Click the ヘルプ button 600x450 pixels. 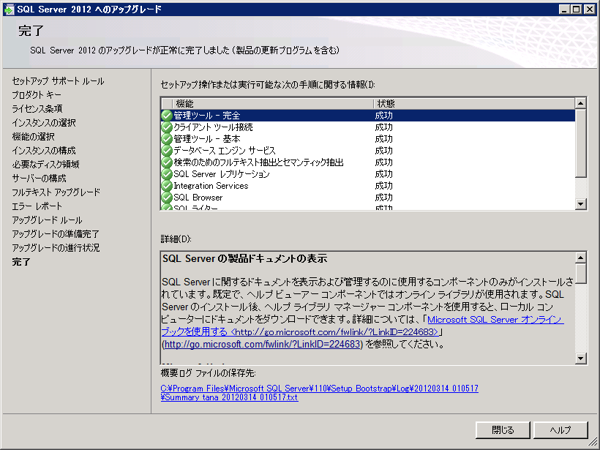click(x=560, y=430)
